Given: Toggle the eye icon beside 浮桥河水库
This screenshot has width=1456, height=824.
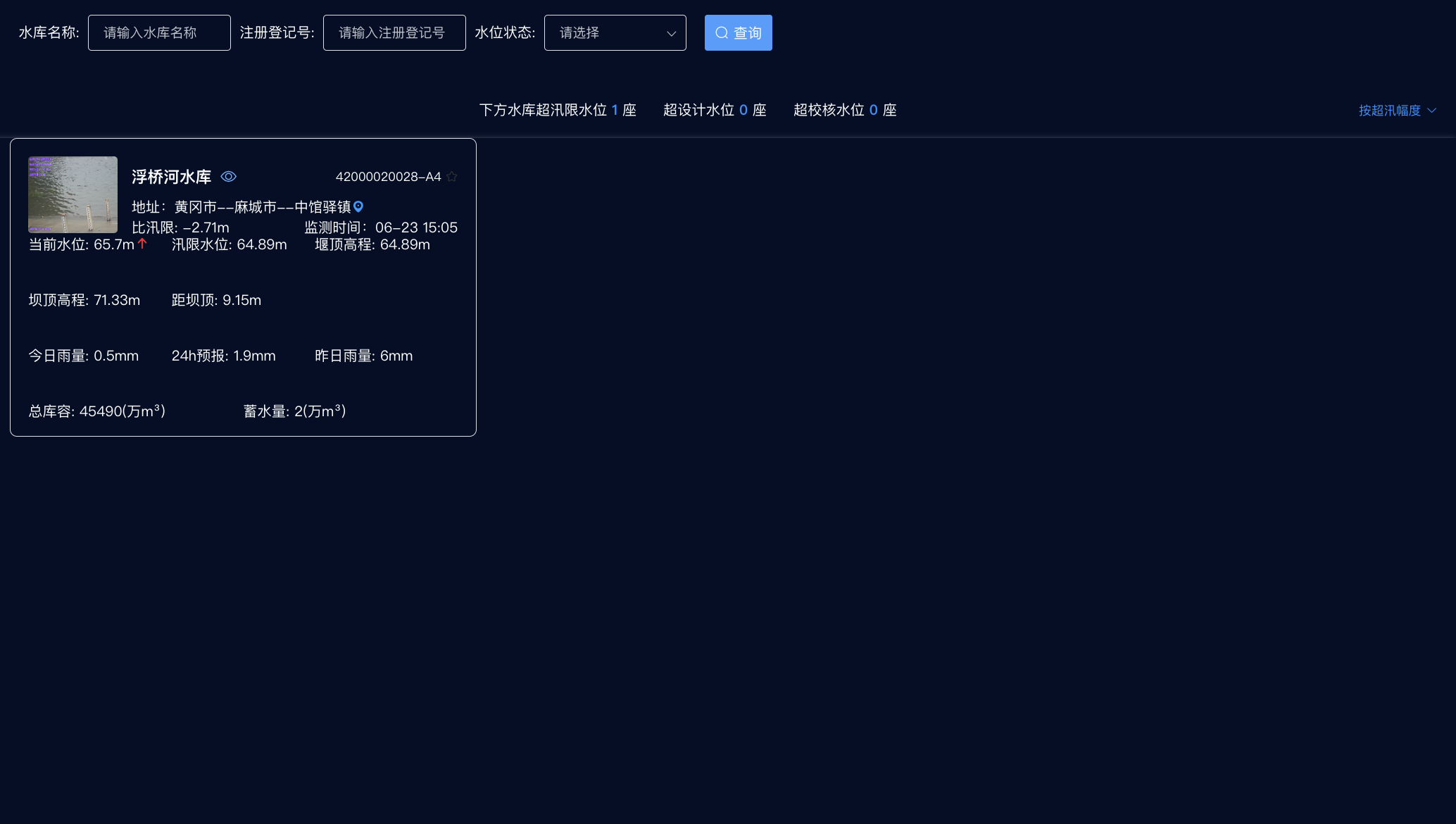Looking at the screenshot, I should (x=228, y=177).
